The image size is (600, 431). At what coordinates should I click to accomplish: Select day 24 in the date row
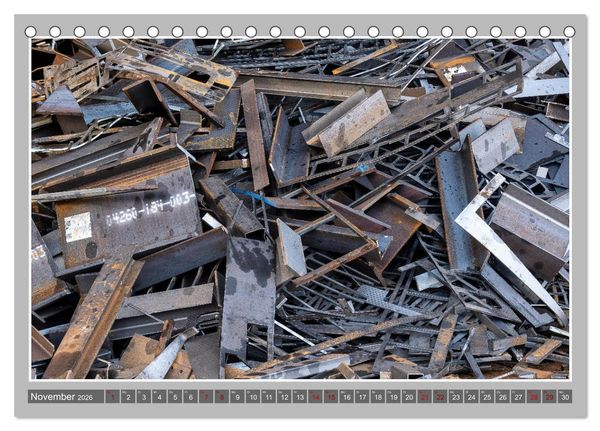click(471, 397)
